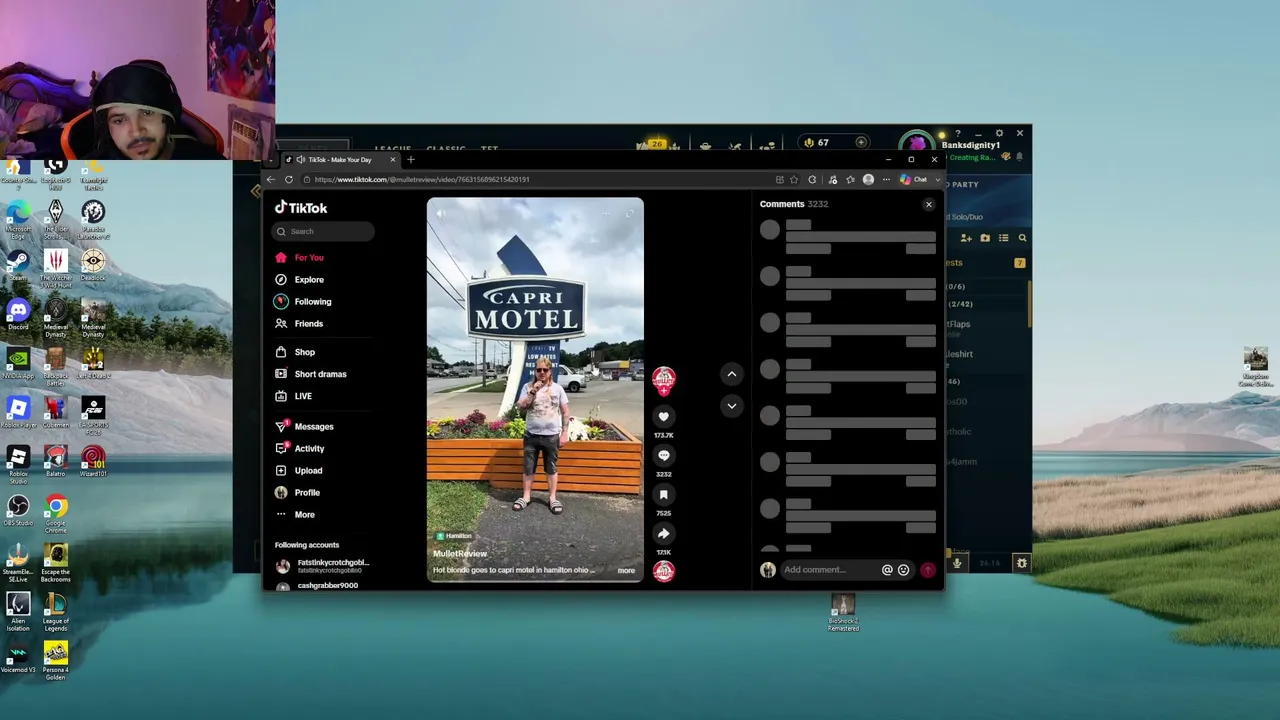Toggle the microphone in the League client
The height and width of the screenshot is (720, 1280).
pos(957,564)
